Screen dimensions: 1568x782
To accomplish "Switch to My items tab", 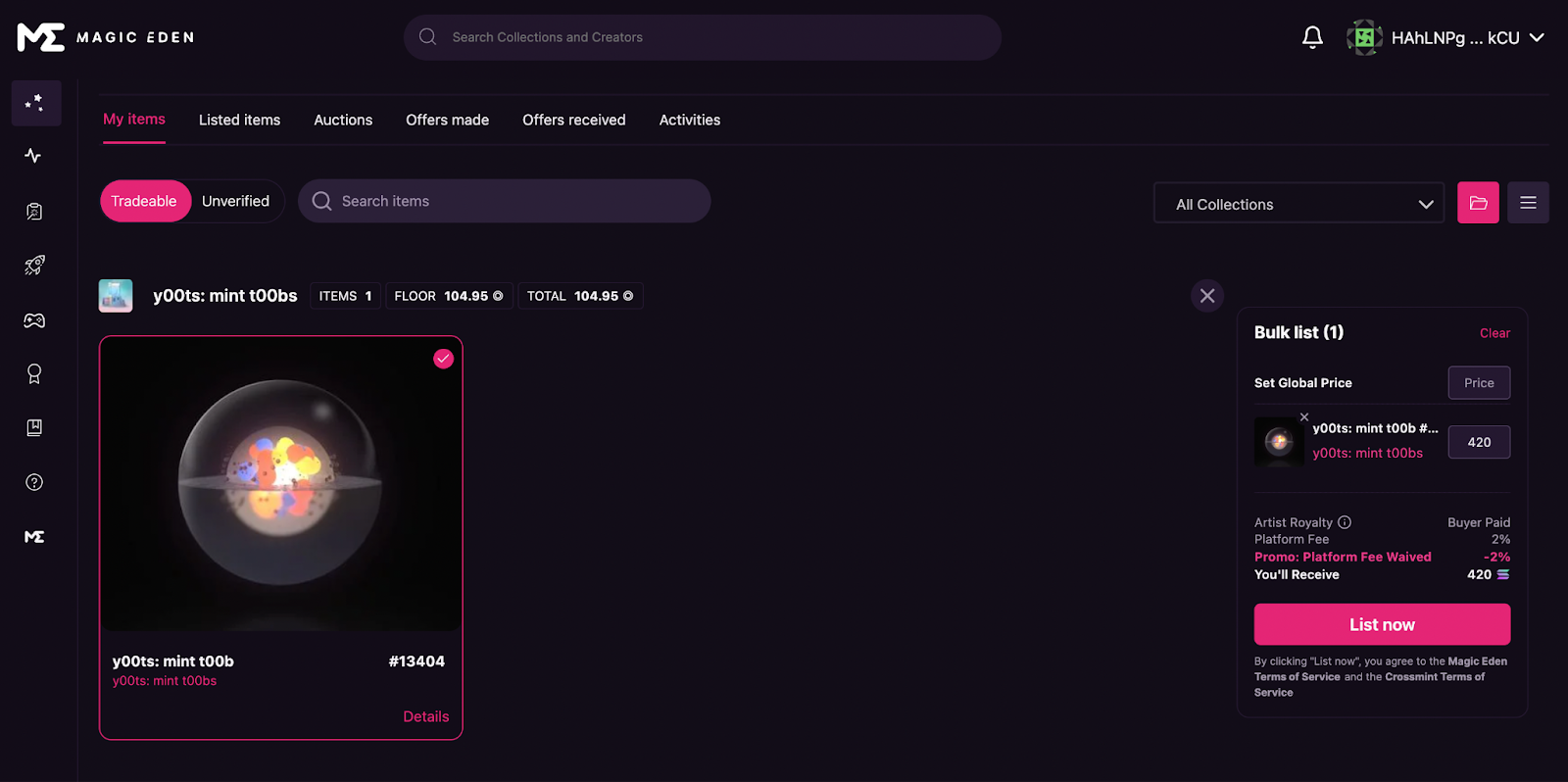I will click(134, 120).
